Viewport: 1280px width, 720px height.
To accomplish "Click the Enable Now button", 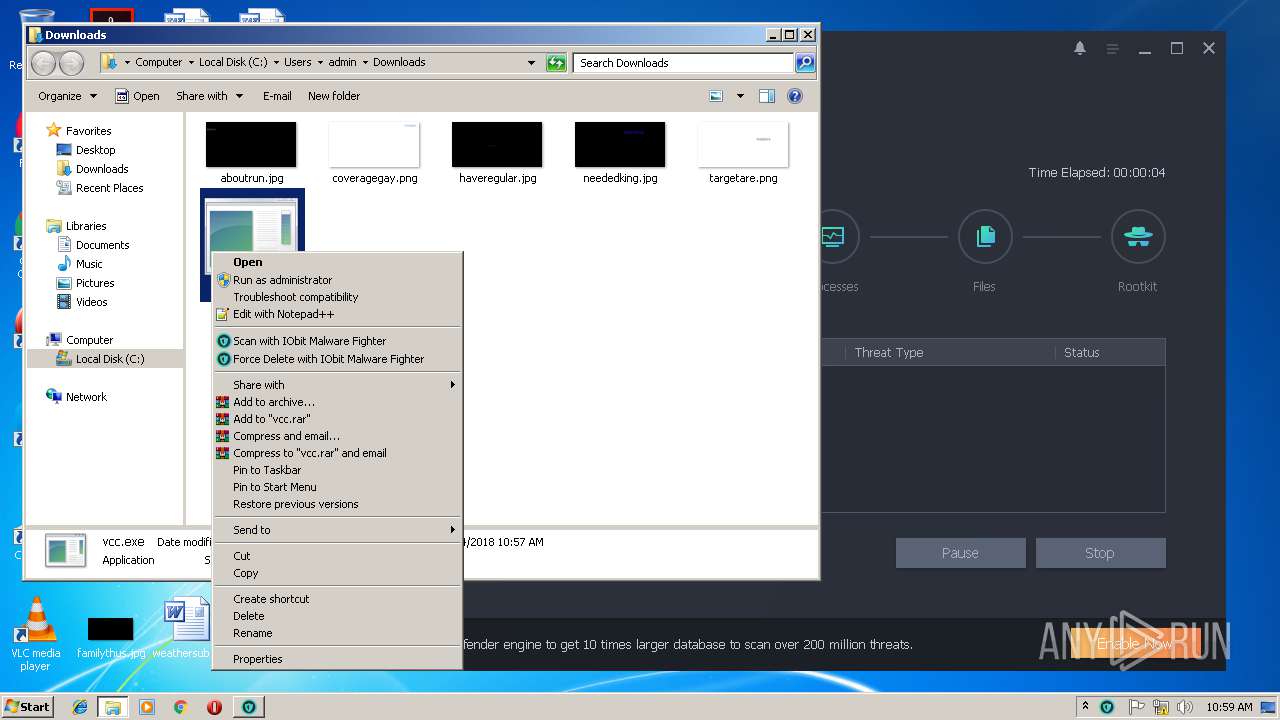I will point(1135,644).
